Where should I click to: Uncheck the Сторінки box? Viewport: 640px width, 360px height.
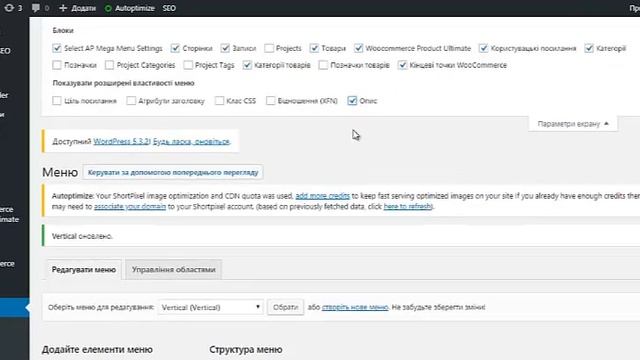tap(175, 48)
